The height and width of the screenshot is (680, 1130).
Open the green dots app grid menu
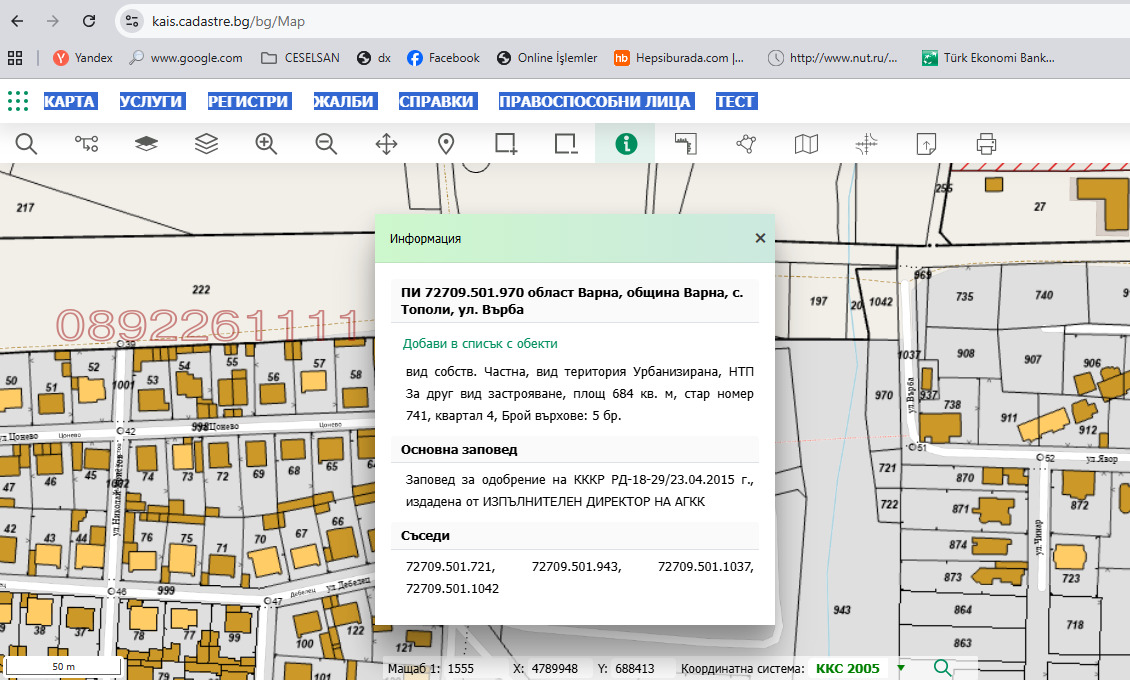point(18,101)
